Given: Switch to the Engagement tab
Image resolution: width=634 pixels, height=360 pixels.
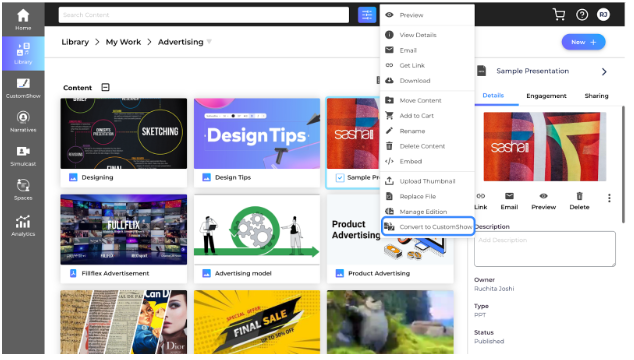Looking at the screenshot, I should [x=546, y=96].
